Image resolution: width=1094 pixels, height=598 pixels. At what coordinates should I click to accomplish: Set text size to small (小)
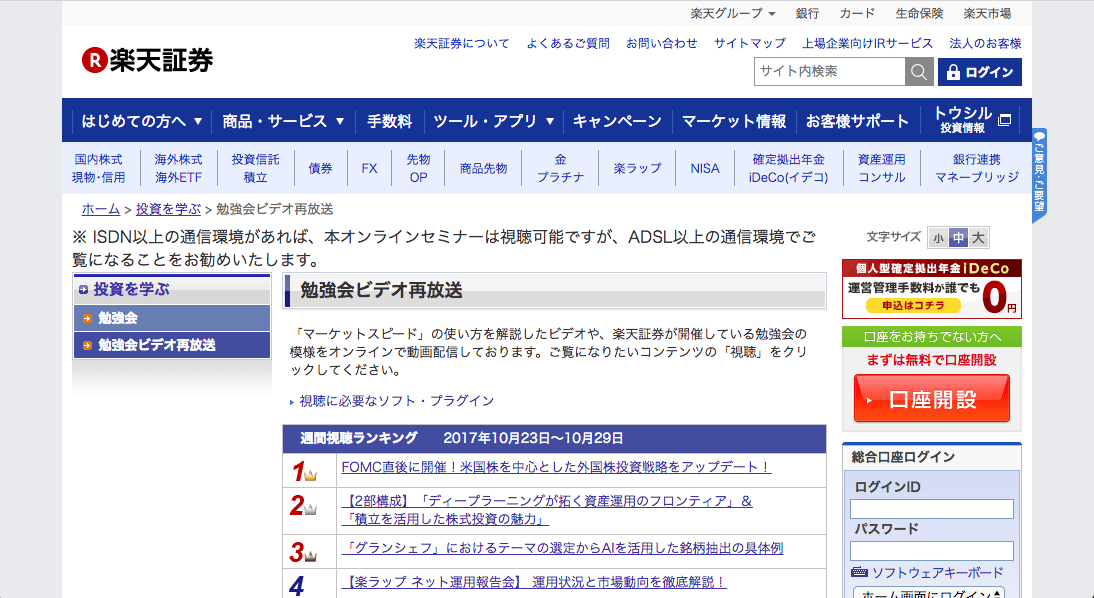pyautogui.click(x=937, y=238)
